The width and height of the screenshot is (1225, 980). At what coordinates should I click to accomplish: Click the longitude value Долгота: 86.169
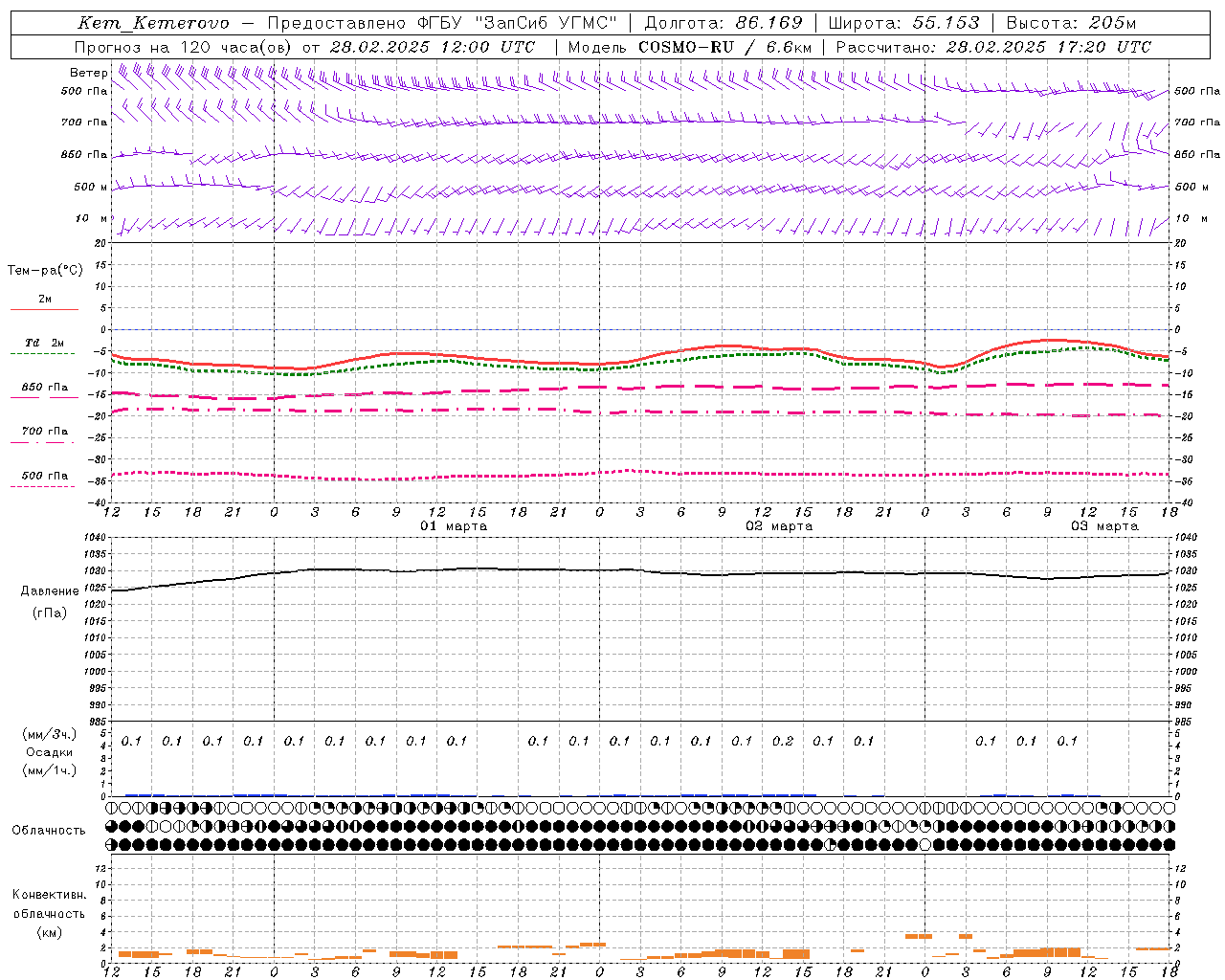pyautogui.click(x=724, y=23)
